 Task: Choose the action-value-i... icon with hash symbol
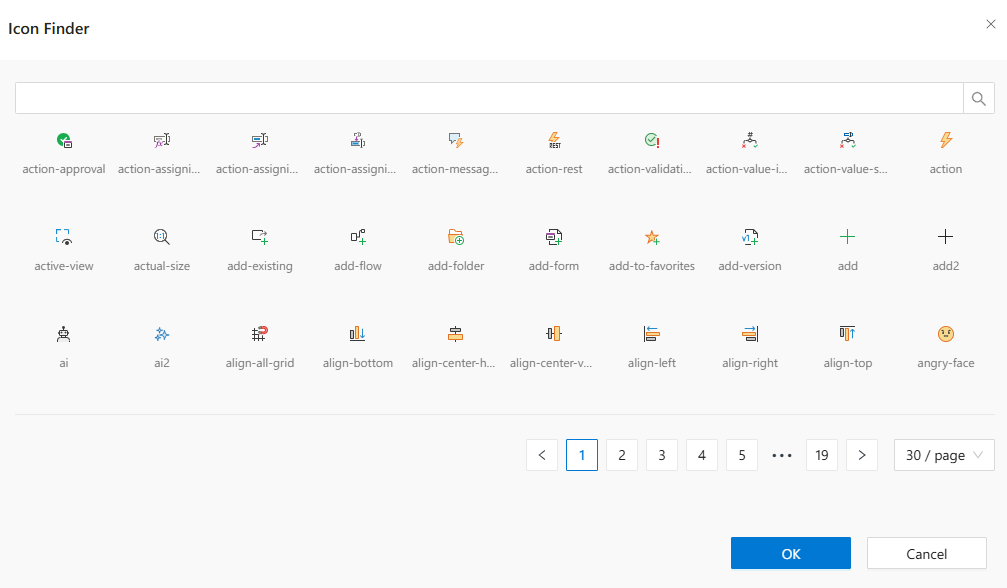click(x=749, y=140)
